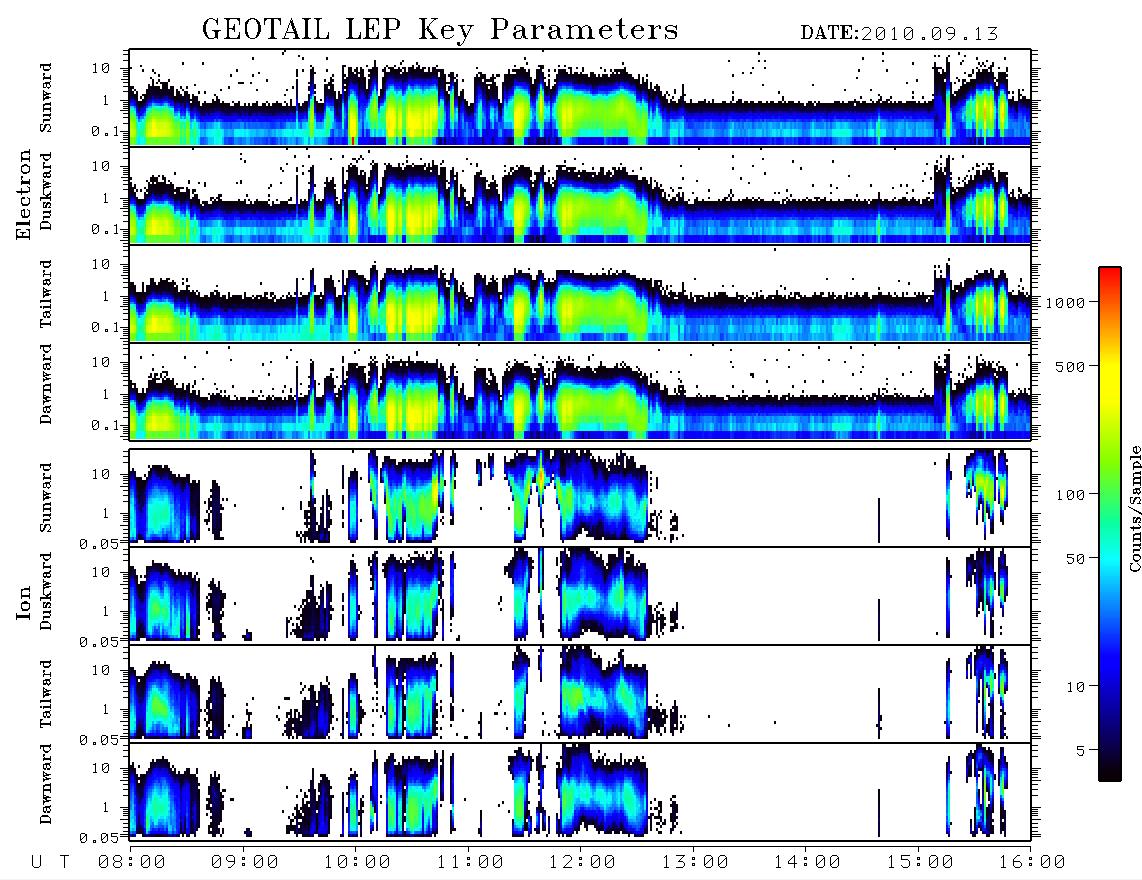Click the Ion Dawnward spectrogram panel
This screenshot has height=880, width=1142.
coord(580,792)
